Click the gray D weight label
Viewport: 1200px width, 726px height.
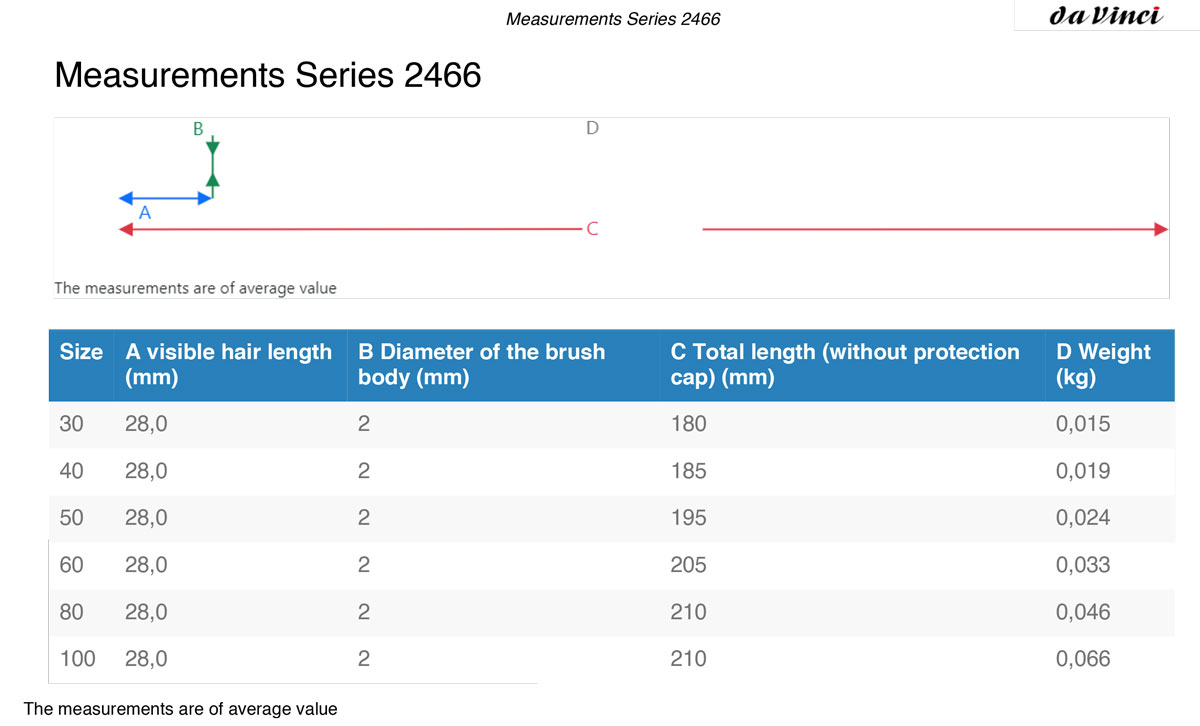592,128
